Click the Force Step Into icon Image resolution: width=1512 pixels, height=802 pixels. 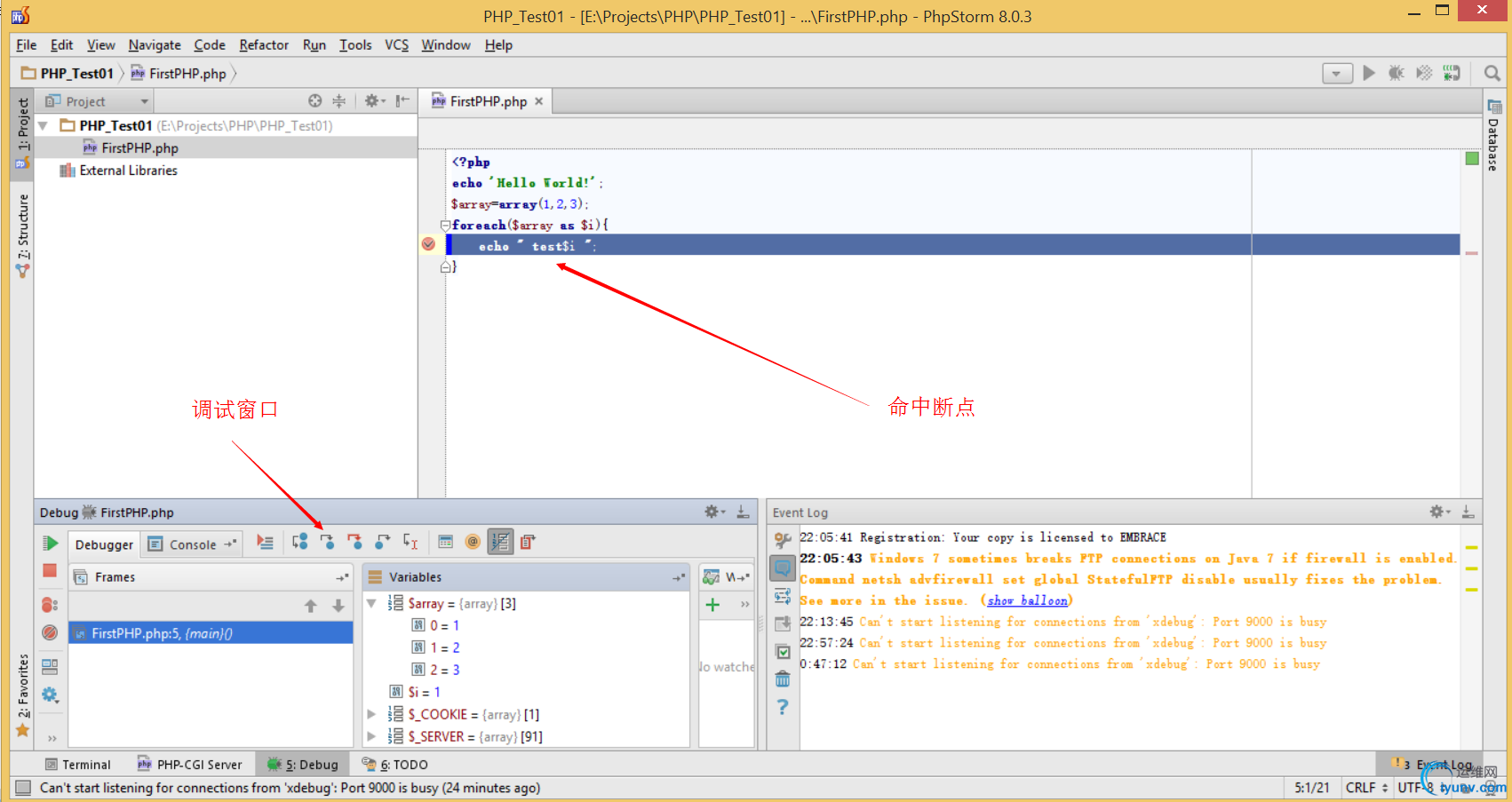tap(354, 542)
